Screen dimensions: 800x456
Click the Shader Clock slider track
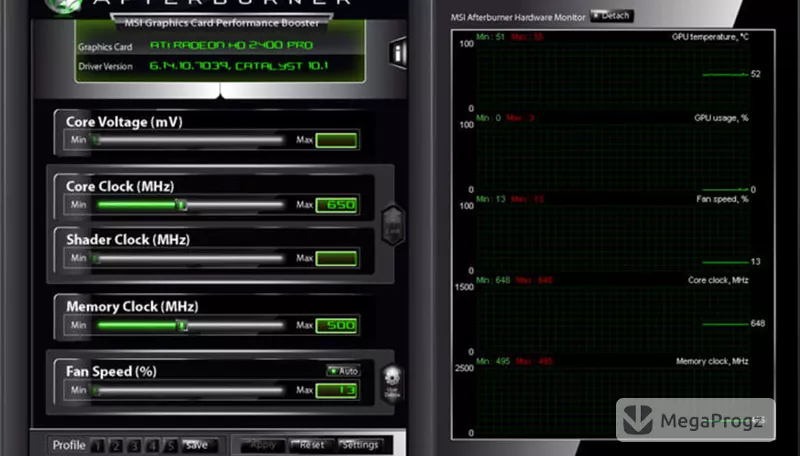click(x=189, y=258)
